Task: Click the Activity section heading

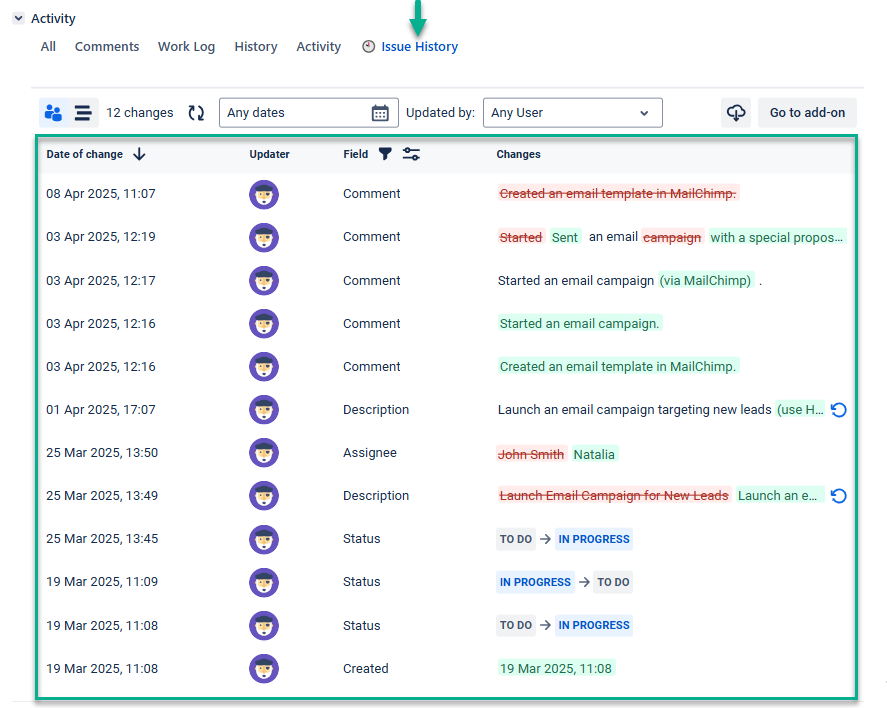Action: [x=53, y=18]
